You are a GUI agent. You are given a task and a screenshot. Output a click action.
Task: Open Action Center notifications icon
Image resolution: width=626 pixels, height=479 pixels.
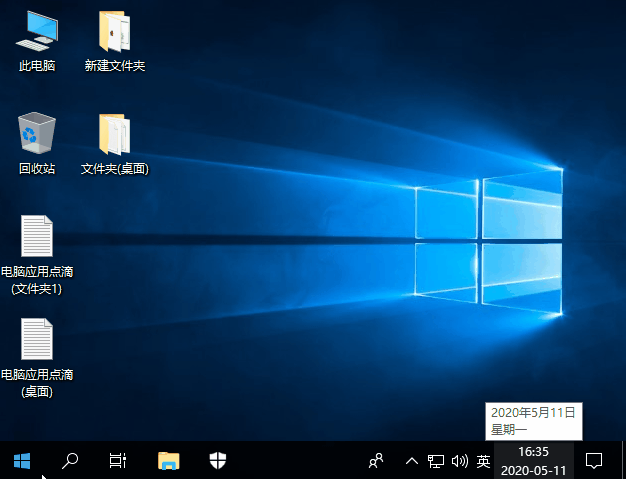[x=594, y=461]
